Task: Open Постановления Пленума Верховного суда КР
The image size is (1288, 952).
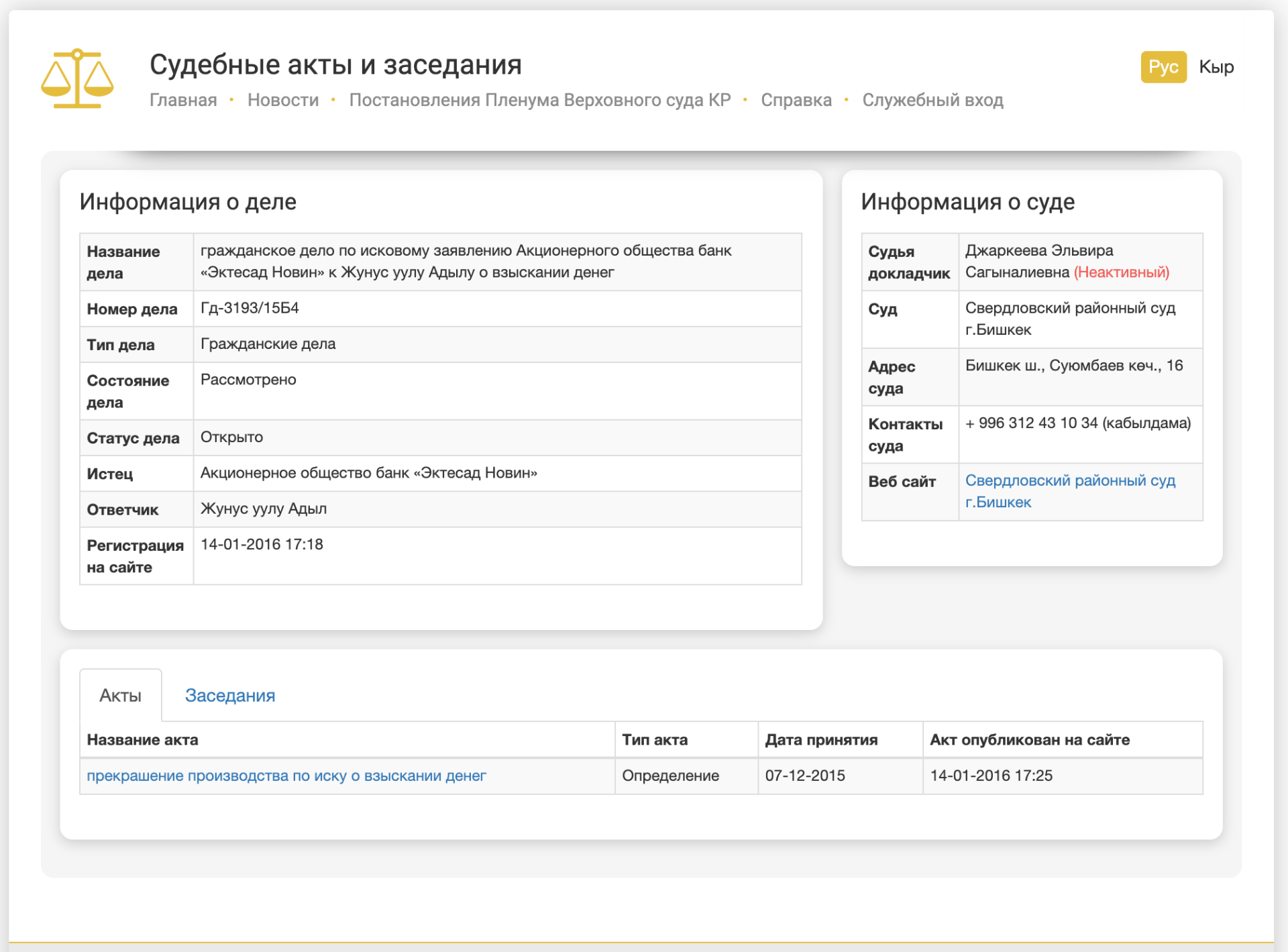Action: tap(539, 100)
